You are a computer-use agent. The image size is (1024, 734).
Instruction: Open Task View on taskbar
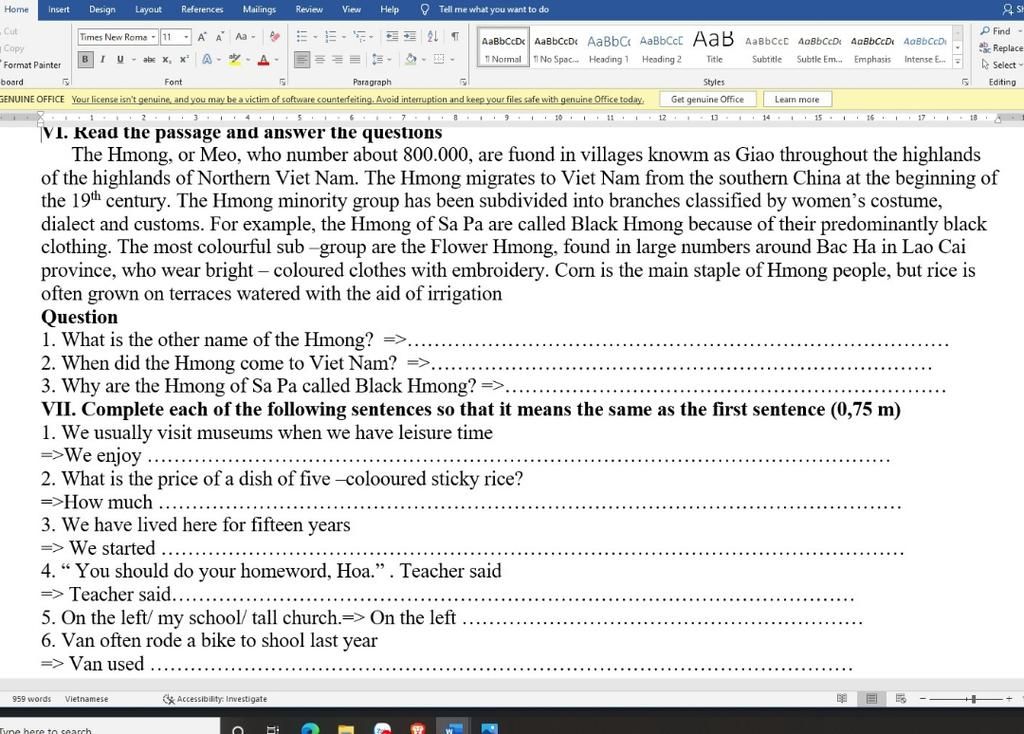(x=273, y=729)
